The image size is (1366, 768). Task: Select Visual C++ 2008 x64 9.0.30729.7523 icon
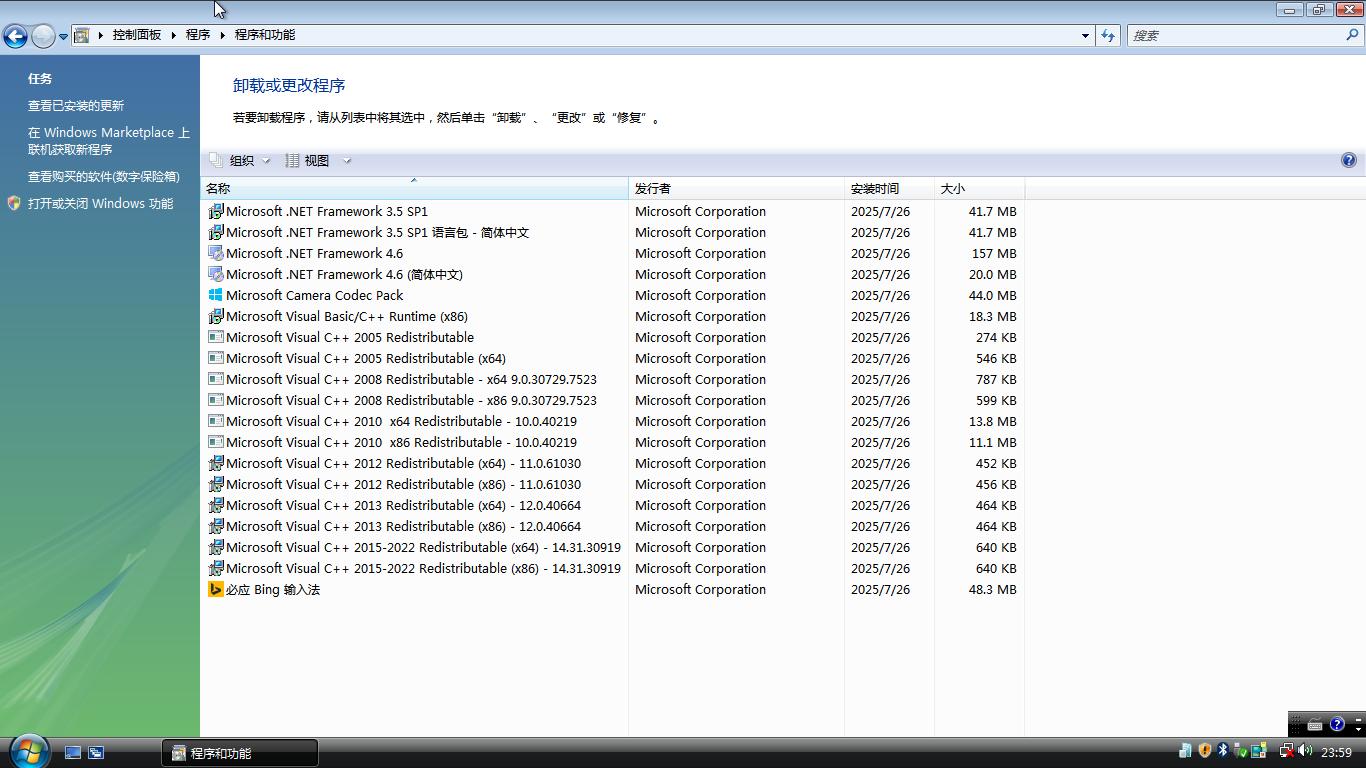click(x=216, y=380)
